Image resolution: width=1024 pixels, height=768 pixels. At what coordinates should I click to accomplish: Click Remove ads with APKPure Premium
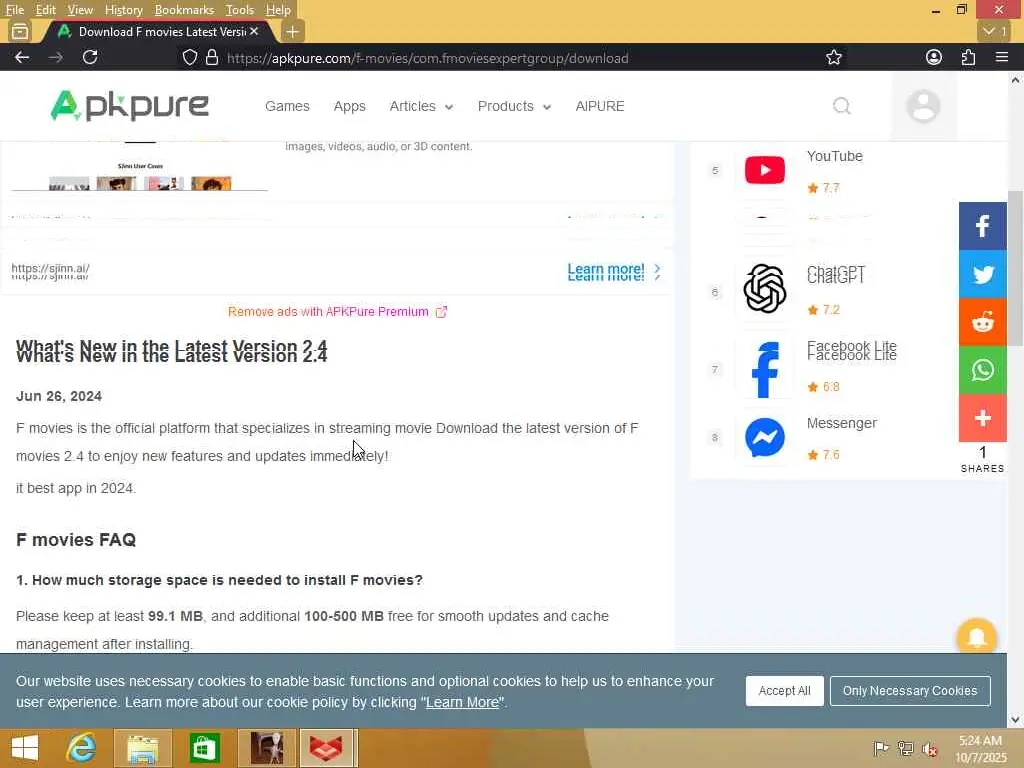click(337, 312)
